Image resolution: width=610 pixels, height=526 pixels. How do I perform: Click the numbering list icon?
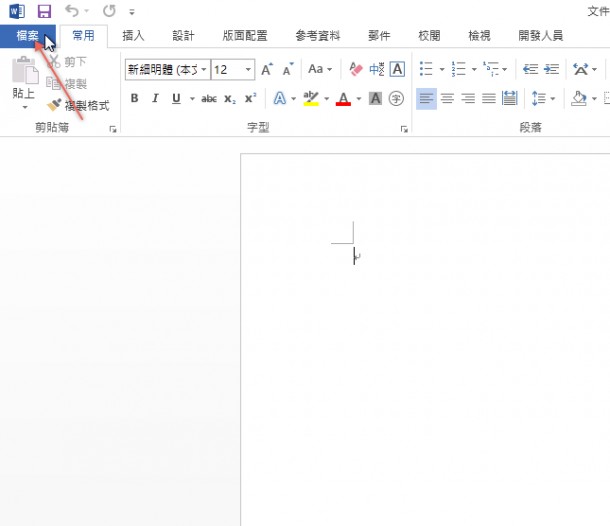click(x=459, y=69)
